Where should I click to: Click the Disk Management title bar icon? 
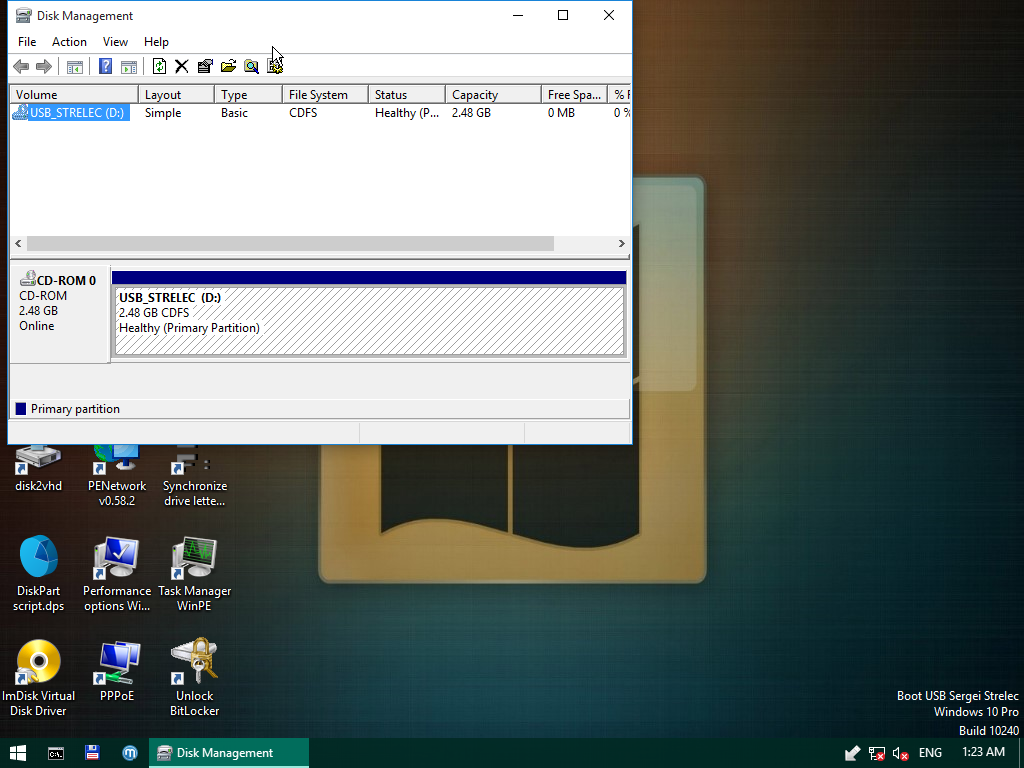pyautogui.click(x=24, y=15)
